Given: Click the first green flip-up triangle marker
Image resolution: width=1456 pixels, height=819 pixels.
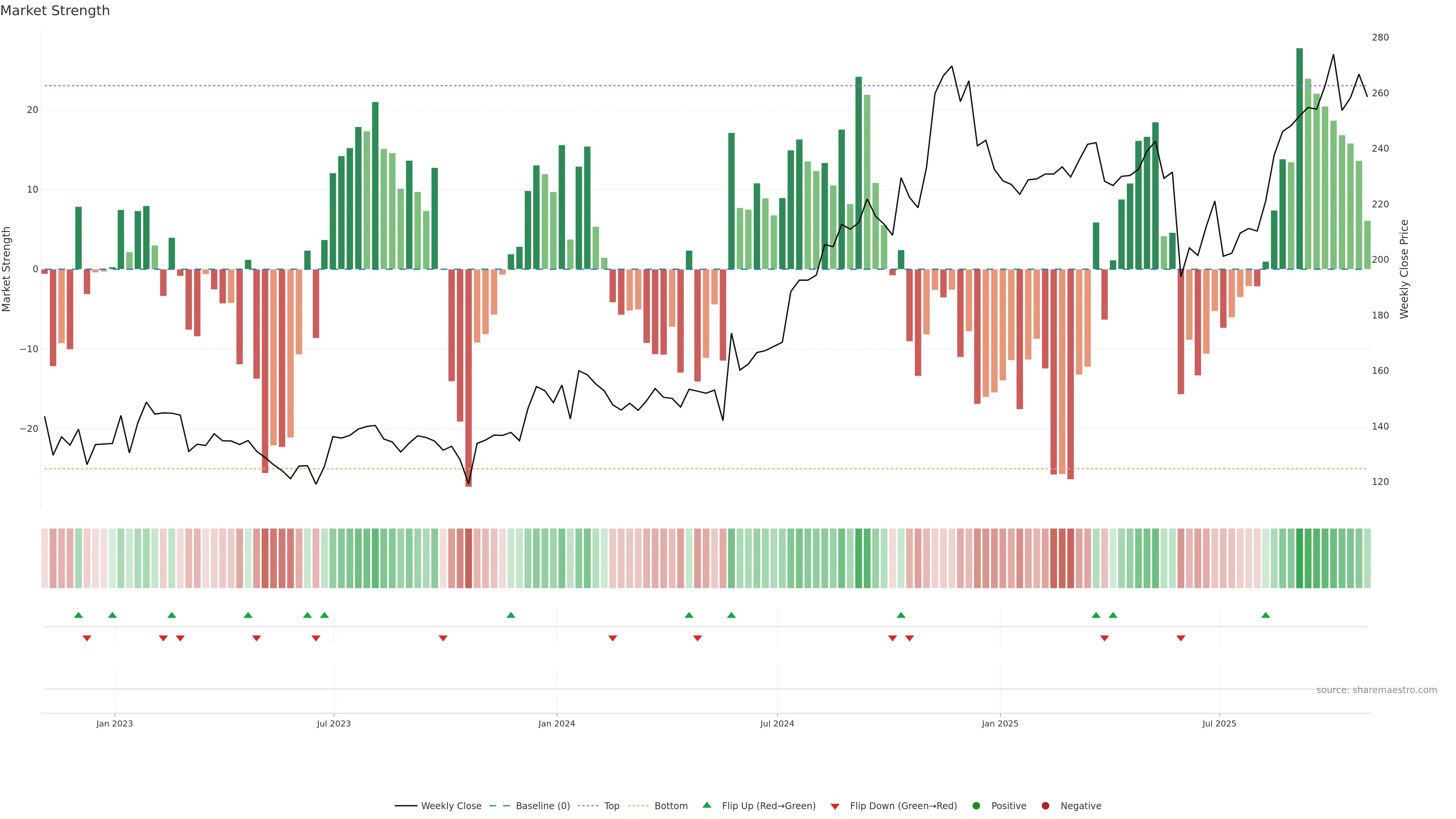Looking at the screenshot, I should [78, 615].
